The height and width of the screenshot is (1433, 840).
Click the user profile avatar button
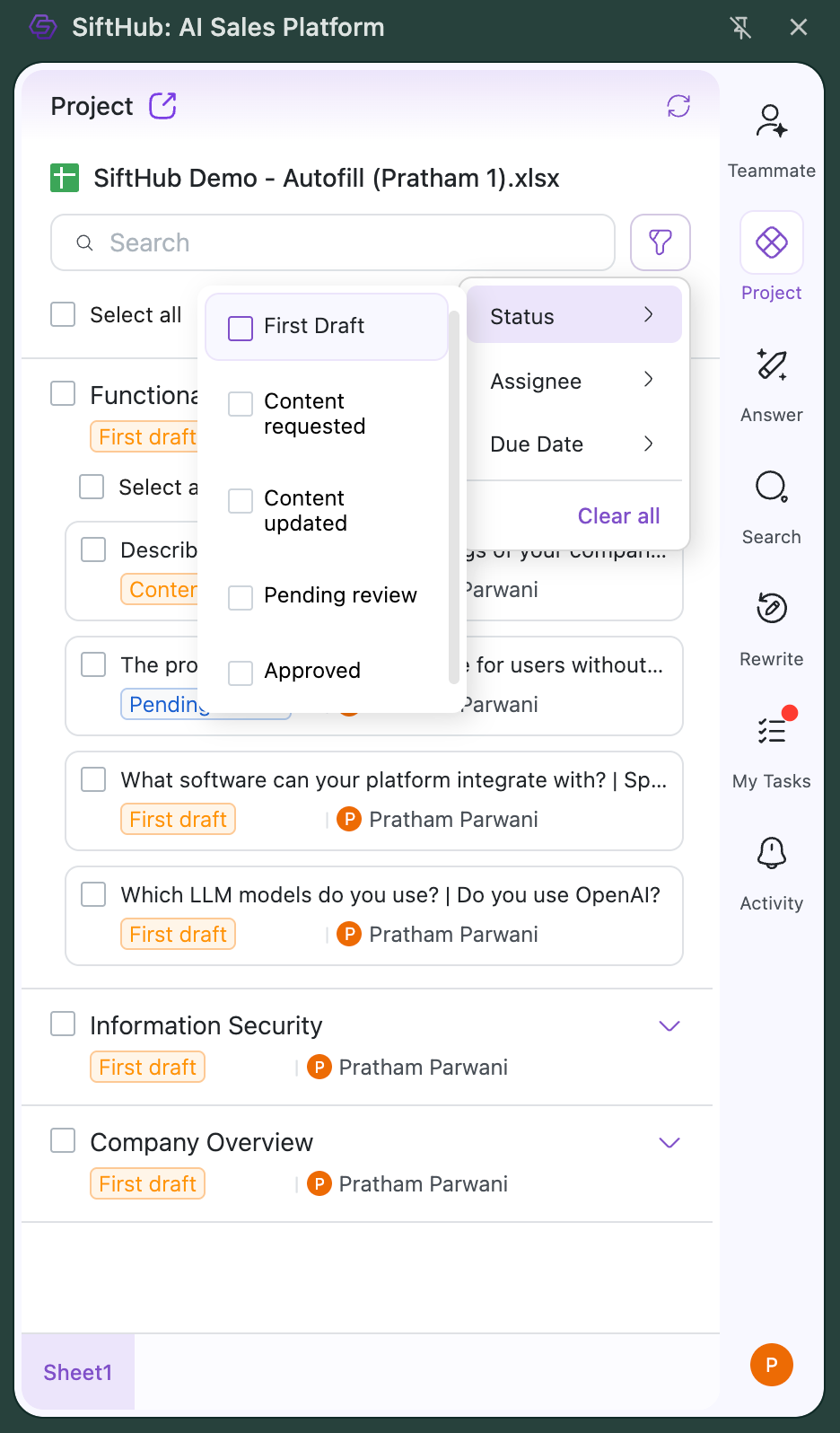(x=771, y=1365)
